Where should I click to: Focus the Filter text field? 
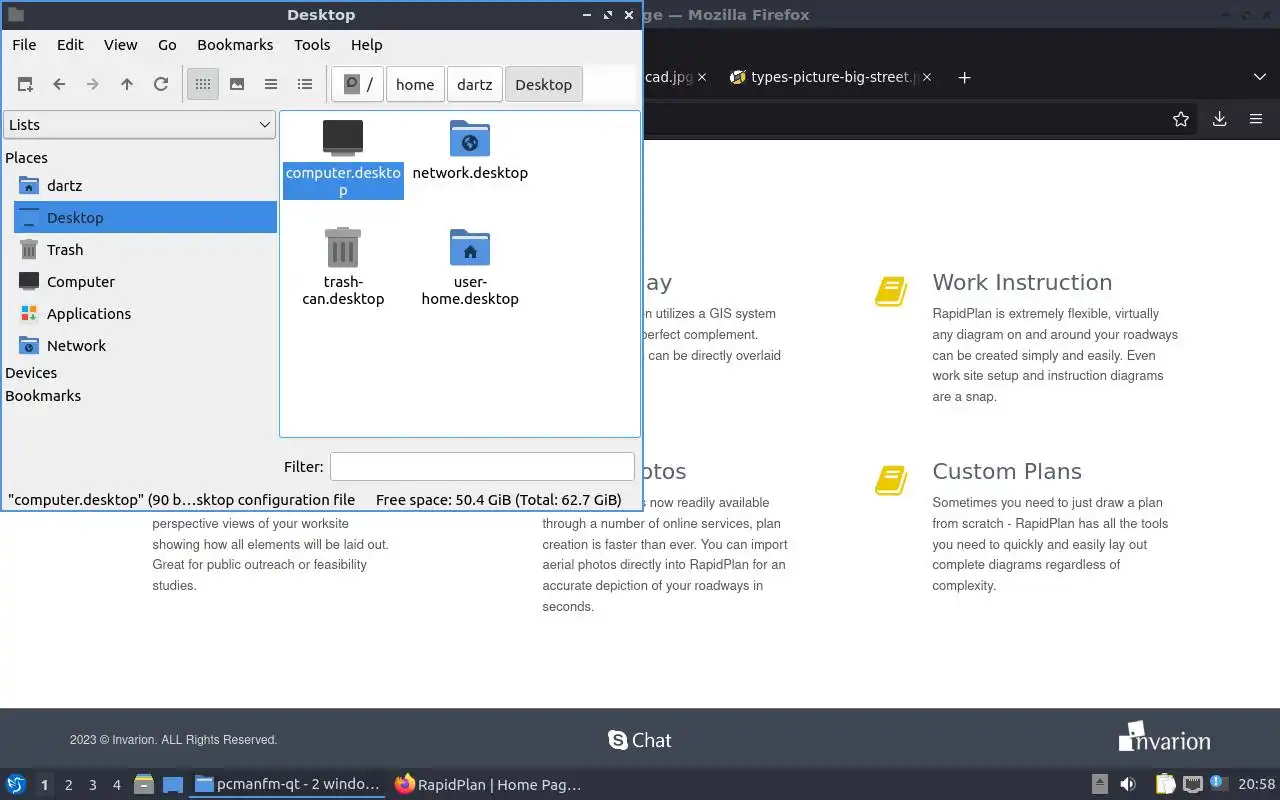point(482,467)
